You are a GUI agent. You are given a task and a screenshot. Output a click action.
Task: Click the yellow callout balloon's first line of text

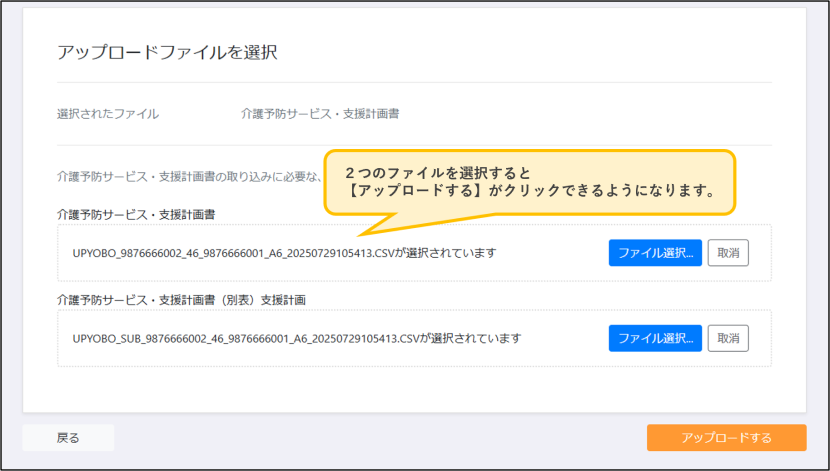pyautogui.click(x=437, y=173)
